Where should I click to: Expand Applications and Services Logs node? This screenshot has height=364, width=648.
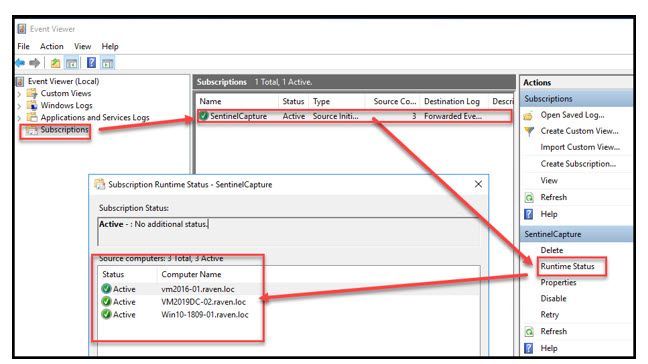click(19, 118)
